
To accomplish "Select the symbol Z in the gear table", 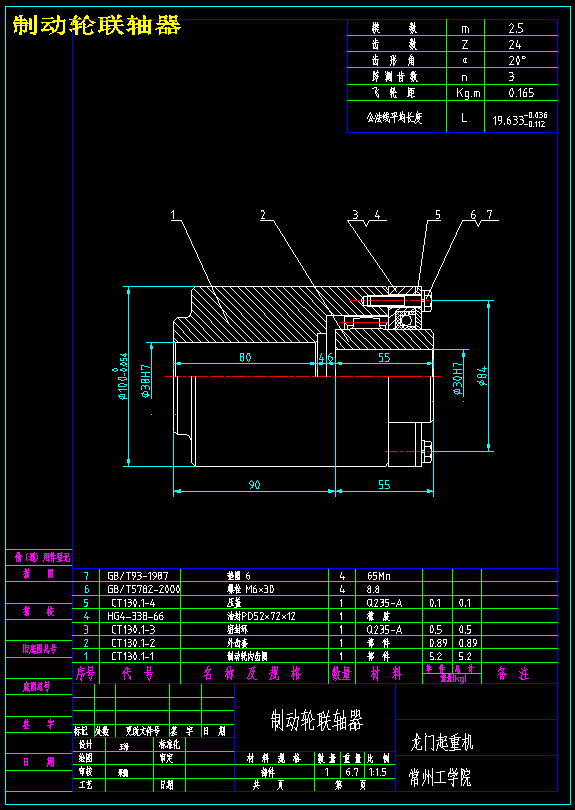I will click(465, 44).
